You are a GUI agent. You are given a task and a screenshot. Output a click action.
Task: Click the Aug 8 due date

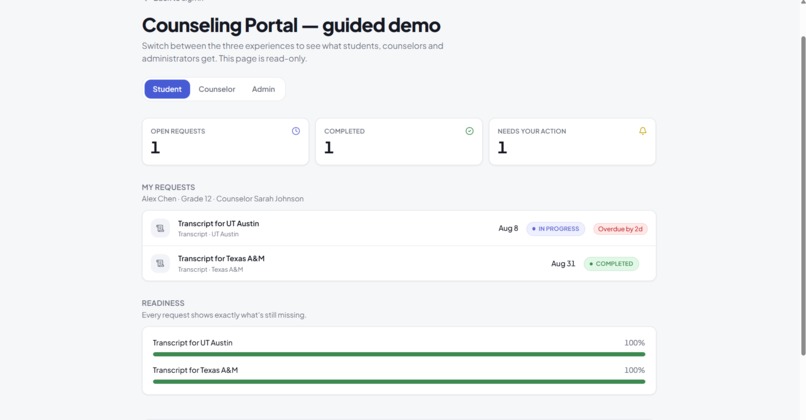pos(508,228)
